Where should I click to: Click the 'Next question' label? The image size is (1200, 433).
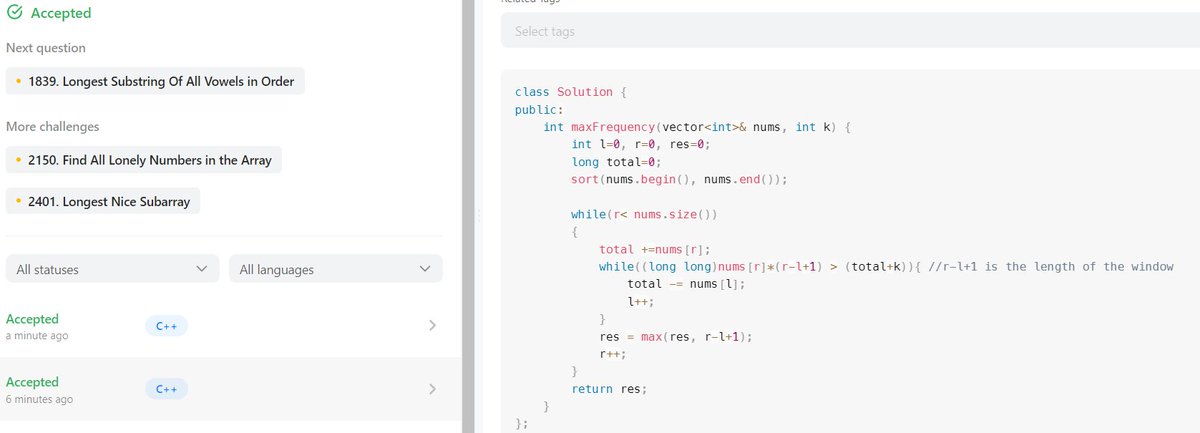click(46, 48)
